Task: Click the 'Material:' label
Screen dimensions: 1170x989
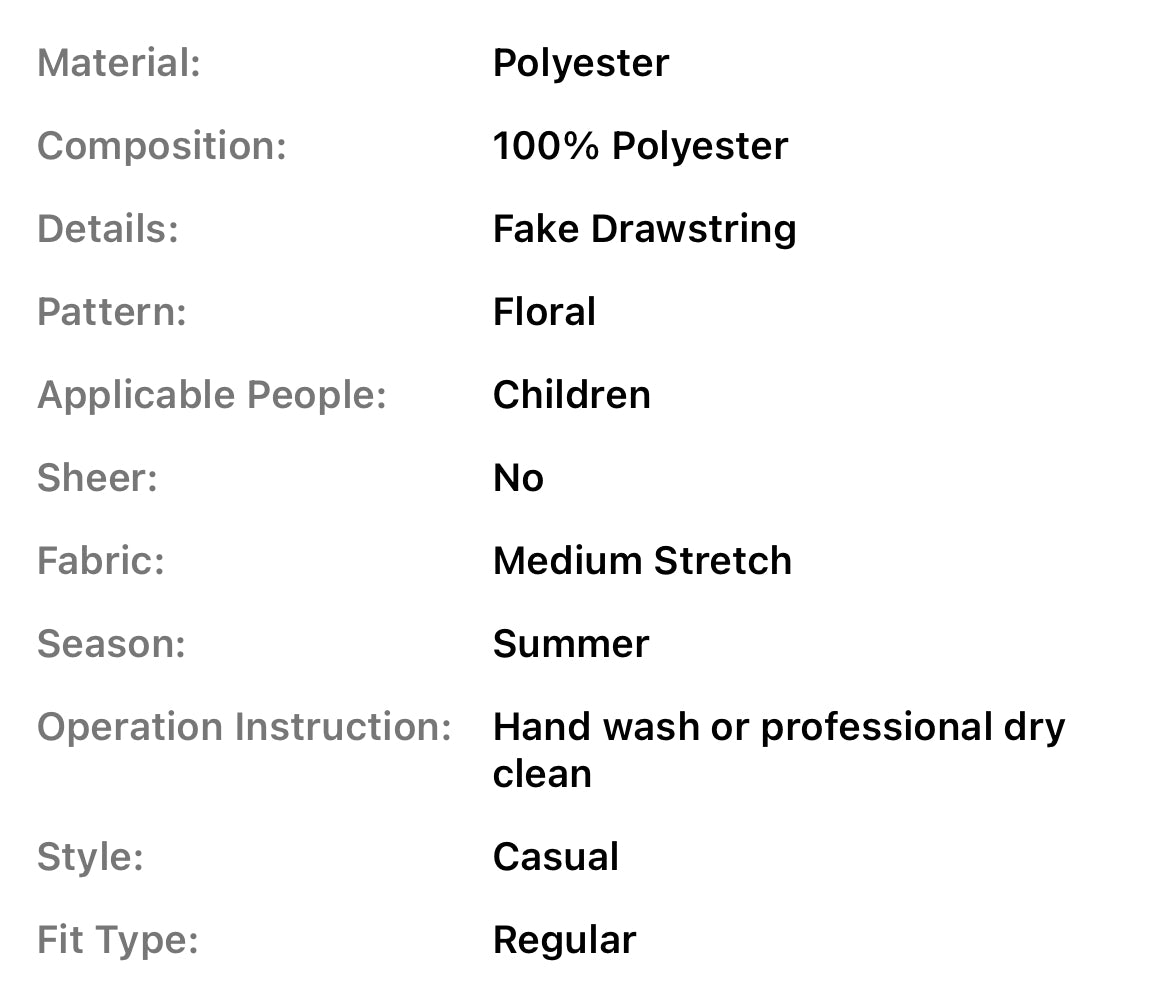Action: [119, 63]
